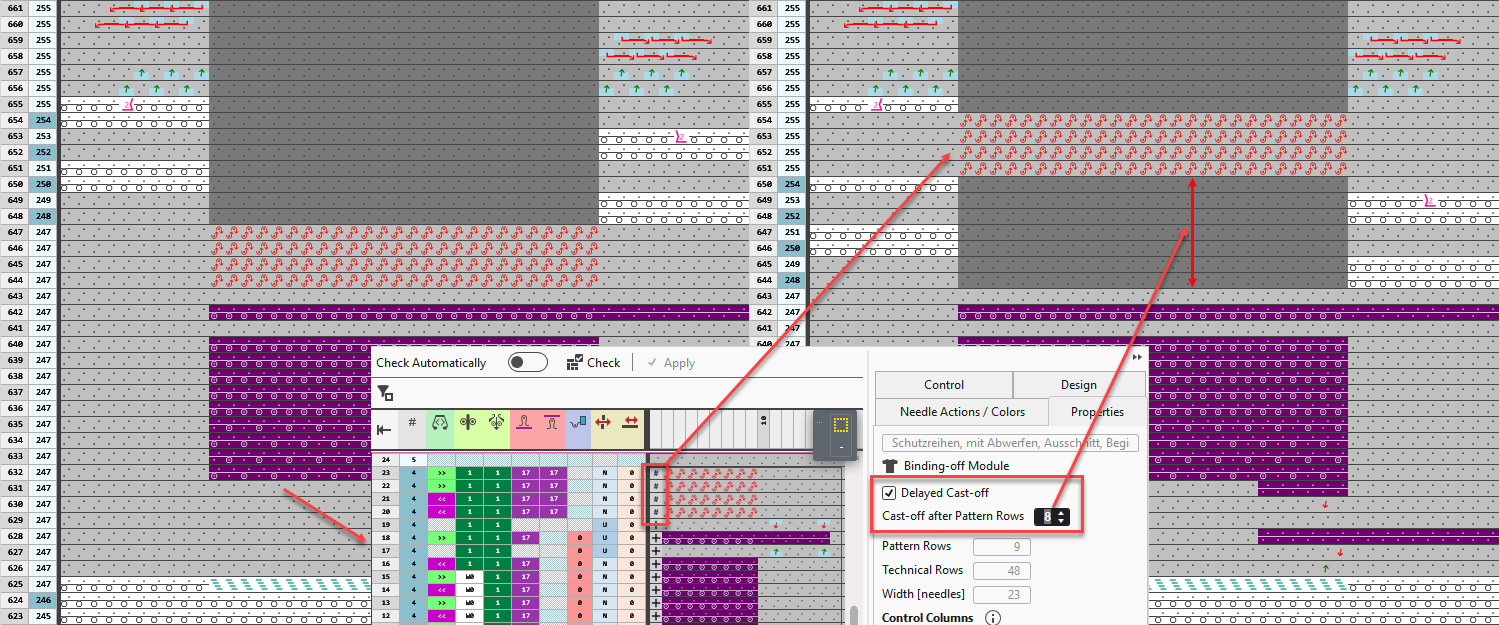Click the Check button
The height and width of the screenshot is (625, 1499).
click(593, 363)
